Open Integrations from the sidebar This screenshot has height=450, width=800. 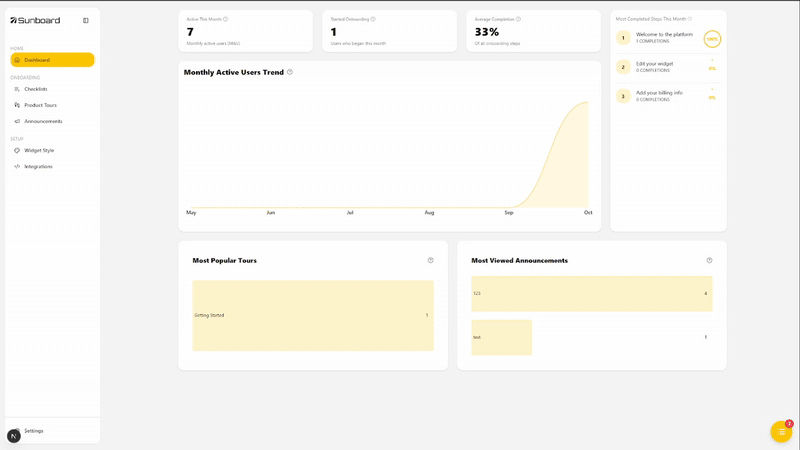point(38,166)
